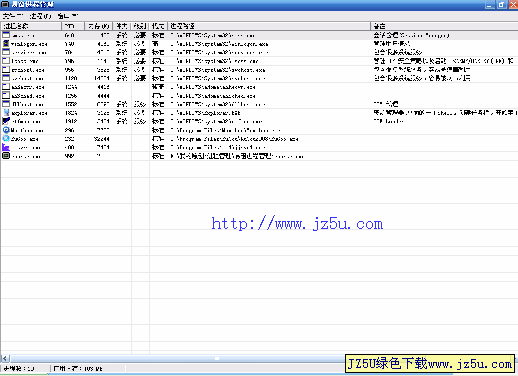The image size is (518, 376).
Task: Click the horizontal scrollbar left arrow
Action: coord(5,359)
